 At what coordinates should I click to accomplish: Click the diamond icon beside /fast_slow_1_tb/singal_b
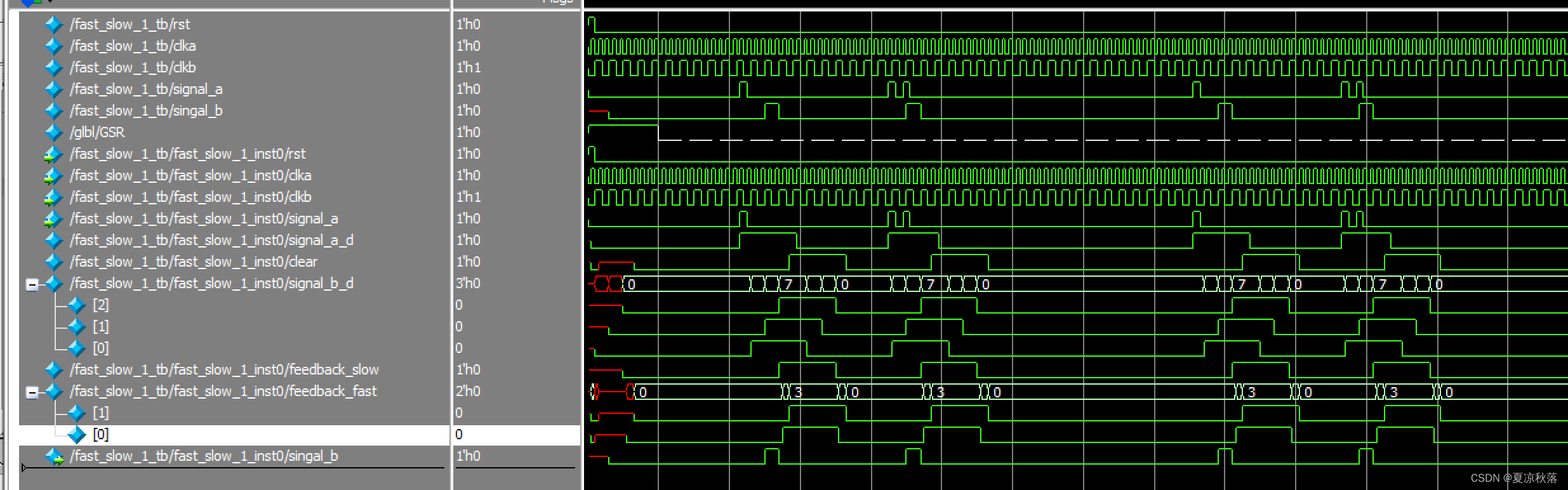[x=54, y=111]
